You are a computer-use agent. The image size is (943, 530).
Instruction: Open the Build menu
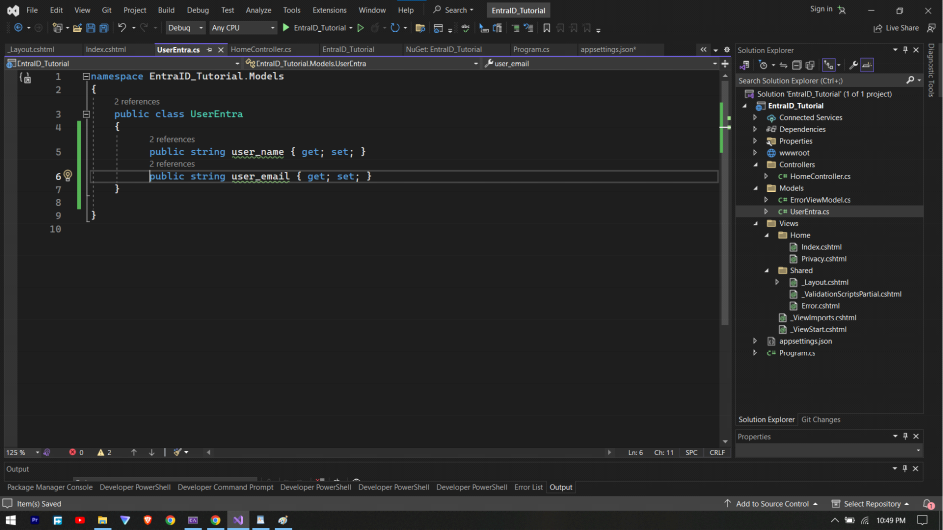point(166,10)
